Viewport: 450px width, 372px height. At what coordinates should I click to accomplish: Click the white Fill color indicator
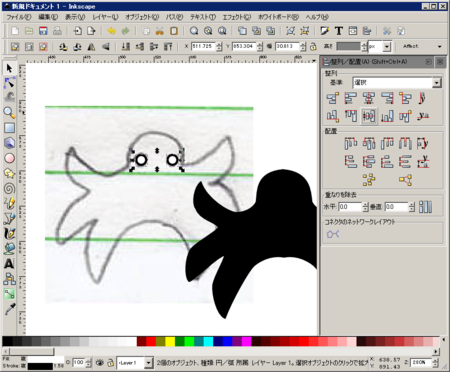(x=46, y=359)
